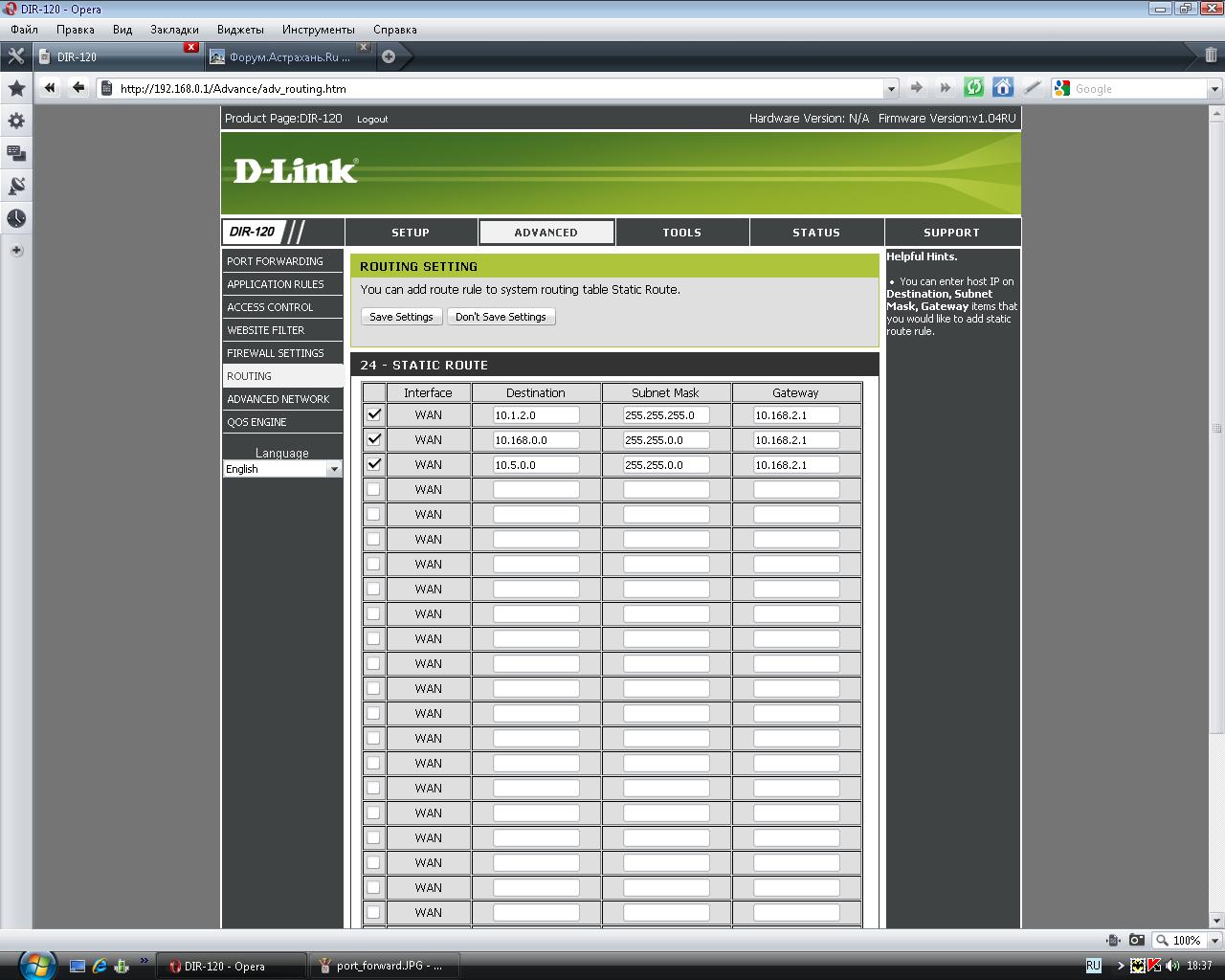Enable the seventh static route checkbox
Viewport: 1225px width, 980px height.
pyautogui.click(x=374, y=564)
